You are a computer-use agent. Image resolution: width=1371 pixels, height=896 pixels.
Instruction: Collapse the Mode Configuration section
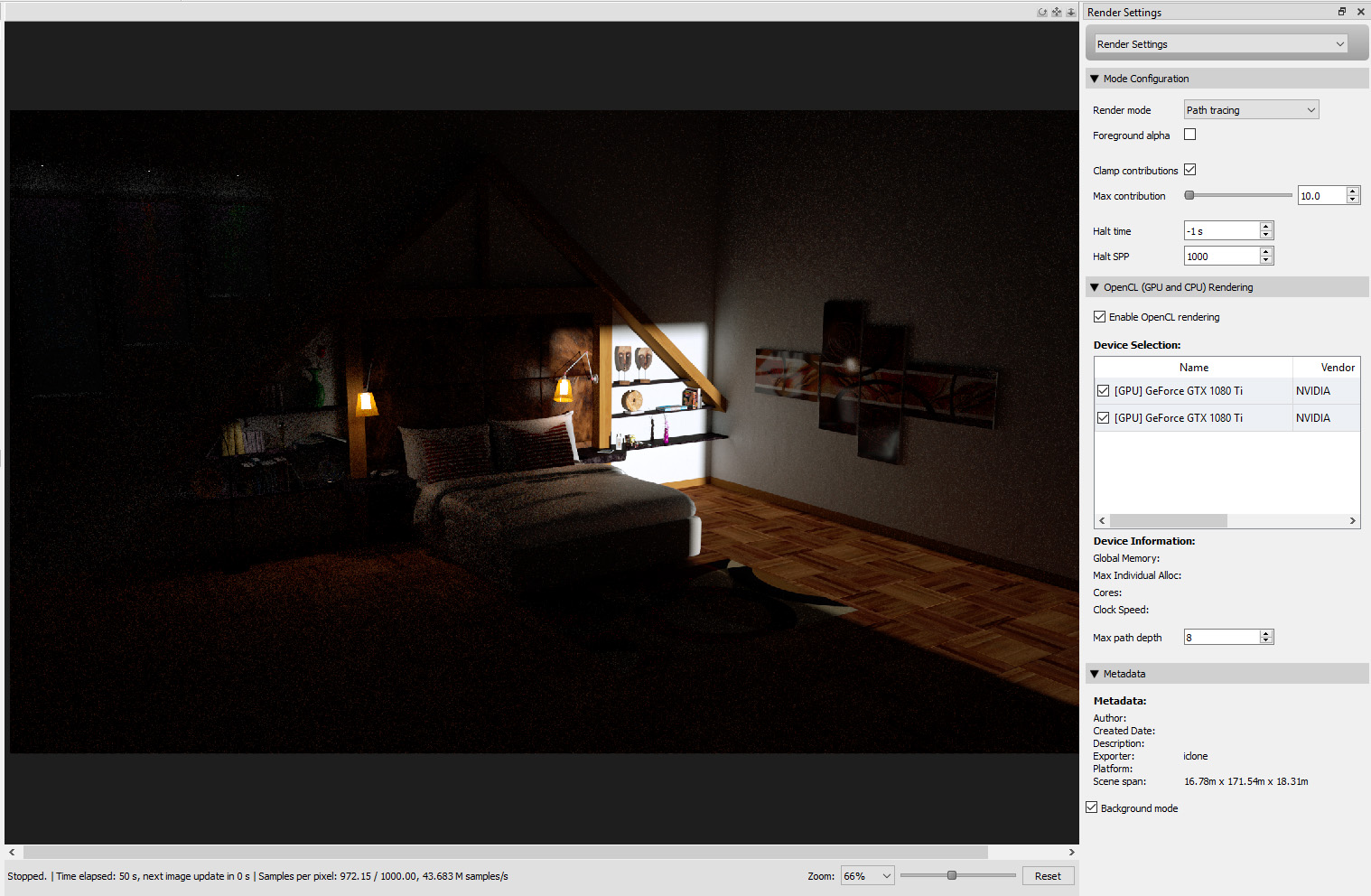point(1095,79)
